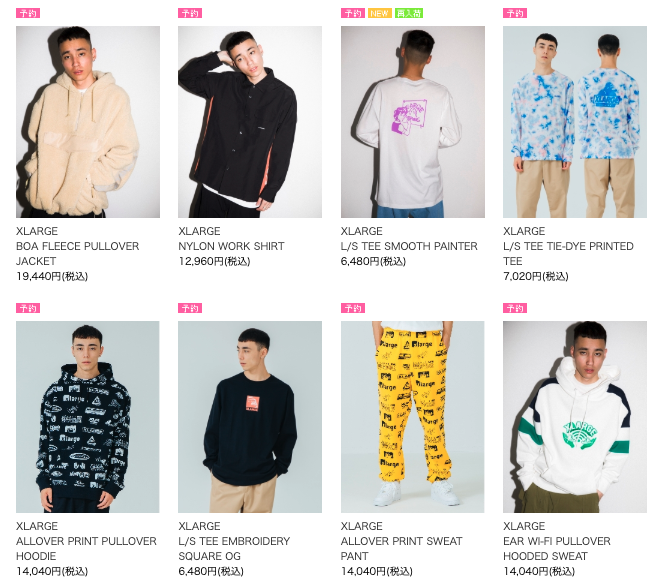Click the 予約 badge above Wi-Fi hooded sweat
This screenshot has height=588, width=658.
coord(515,308)
